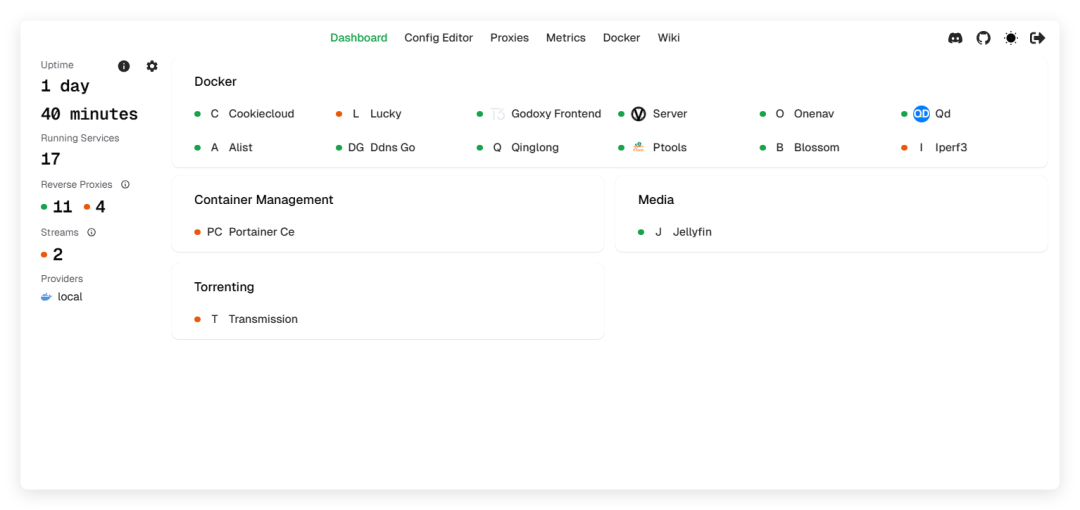
Task: Open the Discord link icon
Action: click(x=955, y=38)
